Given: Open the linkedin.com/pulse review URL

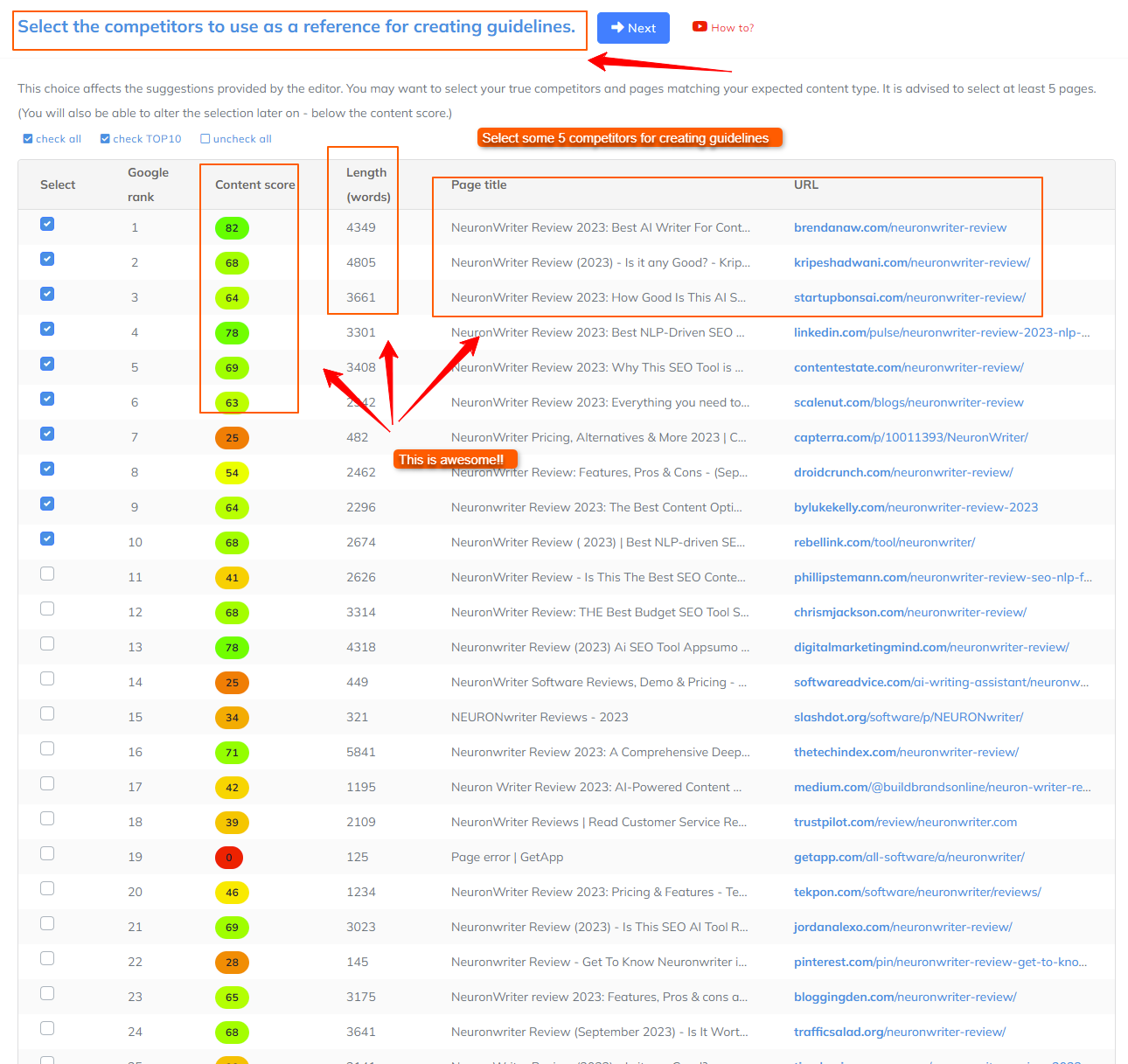Looking at the screenshot, I should 942,332.
